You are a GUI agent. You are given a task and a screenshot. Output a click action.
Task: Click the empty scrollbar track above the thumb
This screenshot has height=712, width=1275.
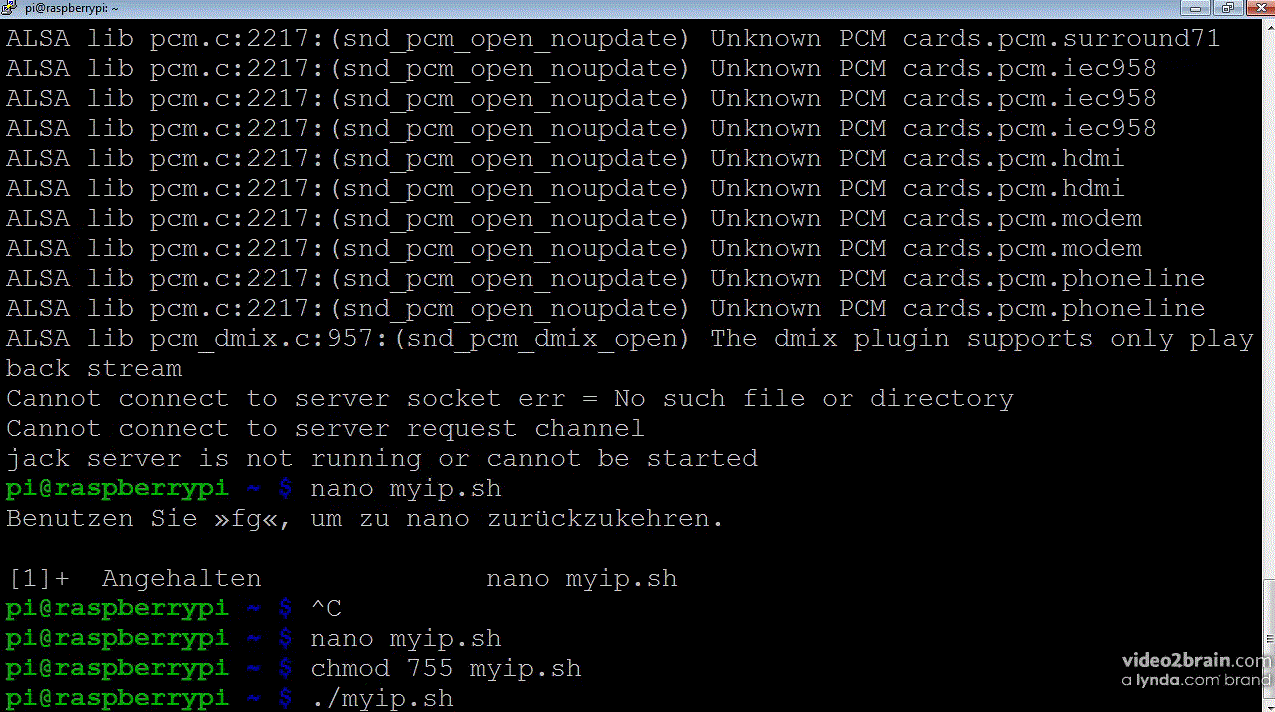(1267, 300)
